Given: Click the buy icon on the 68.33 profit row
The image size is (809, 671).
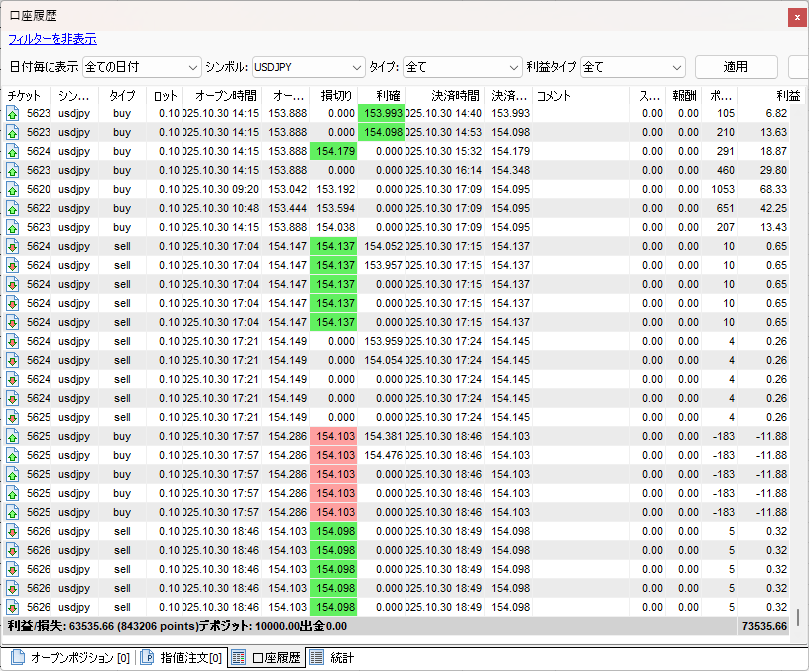Looking at the screenshot, I should point(13,189).
